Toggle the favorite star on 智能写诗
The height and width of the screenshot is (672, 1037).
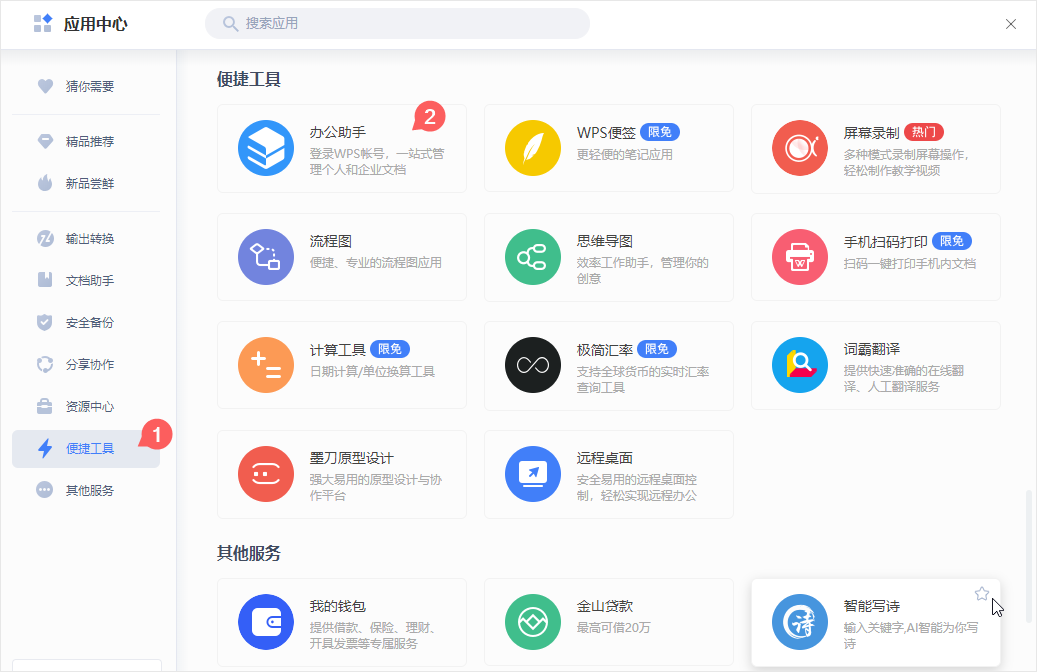[x=981, y=592]
